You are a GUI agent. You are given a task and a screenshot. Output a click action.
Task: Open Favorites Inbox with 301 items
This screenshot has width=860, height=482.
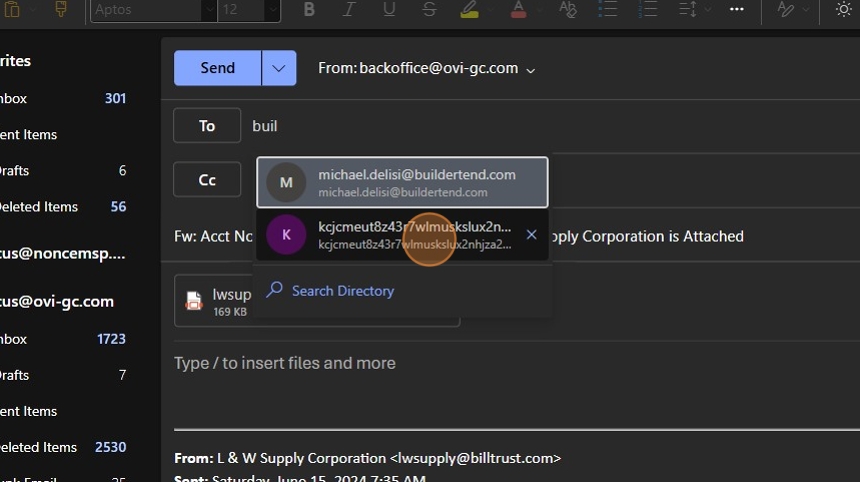(x=63, y=99)
